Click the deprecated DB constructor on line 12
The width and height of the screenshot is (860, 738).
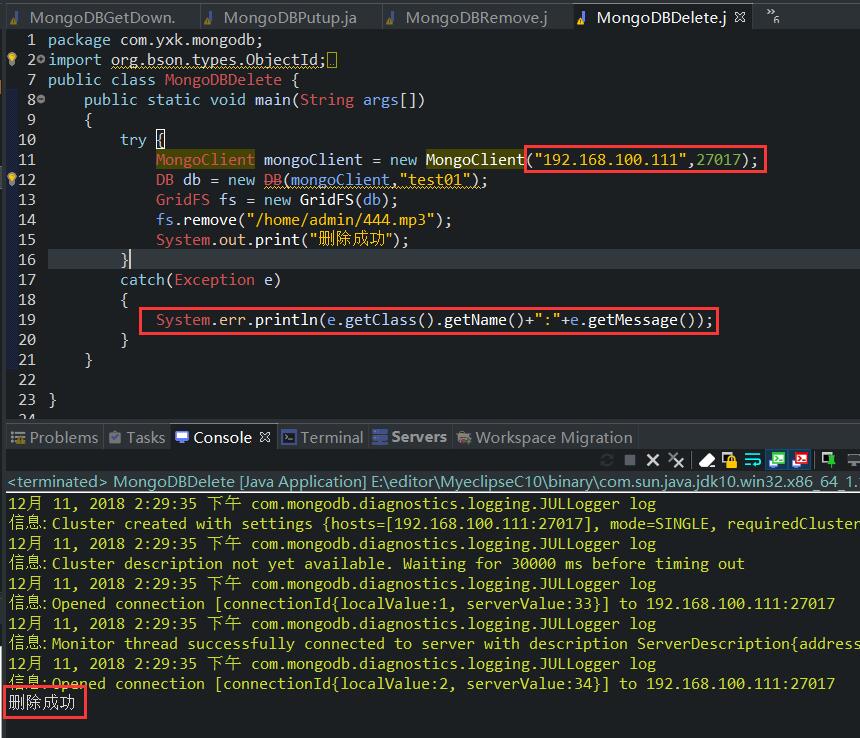point(272,179)
